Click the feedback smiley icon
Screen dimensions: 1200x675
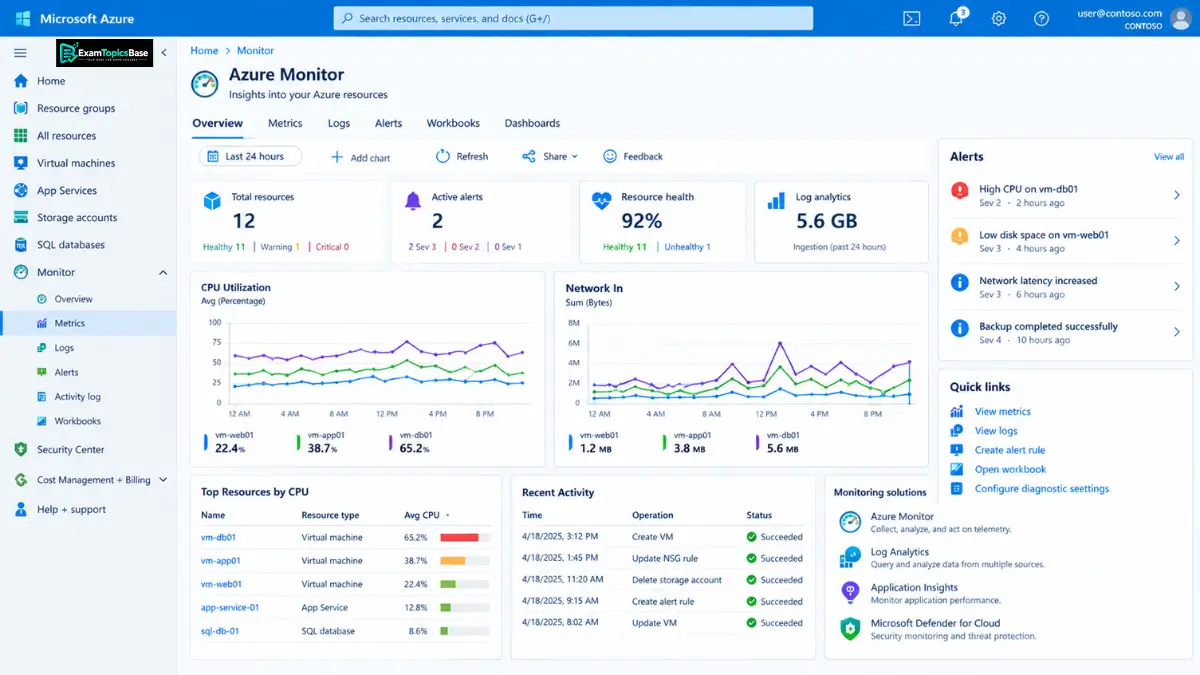[x=610, y=156]
